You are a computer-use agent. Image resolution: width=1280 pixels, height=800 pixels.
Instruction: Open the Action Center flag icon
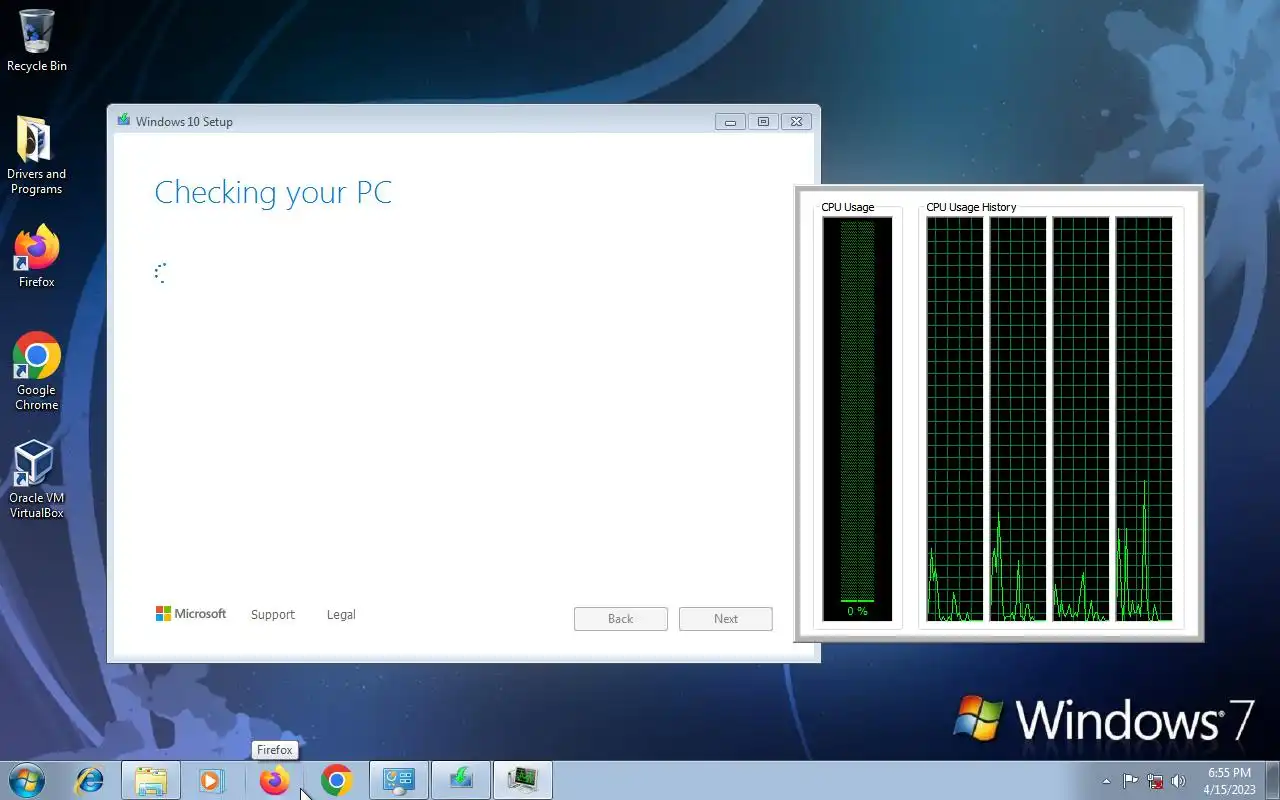[1130, 781]
